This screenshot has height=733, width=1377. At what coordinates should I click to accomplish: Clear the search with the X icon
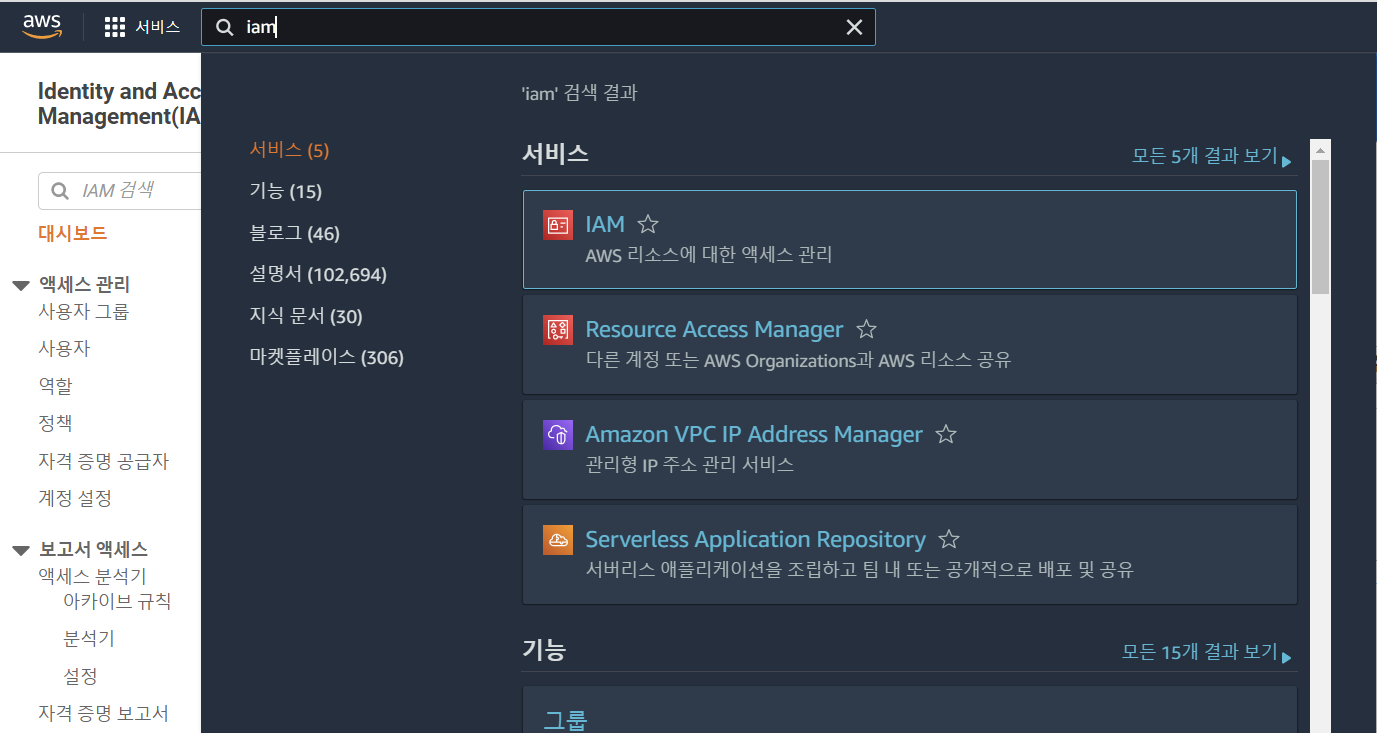(854, 27)
